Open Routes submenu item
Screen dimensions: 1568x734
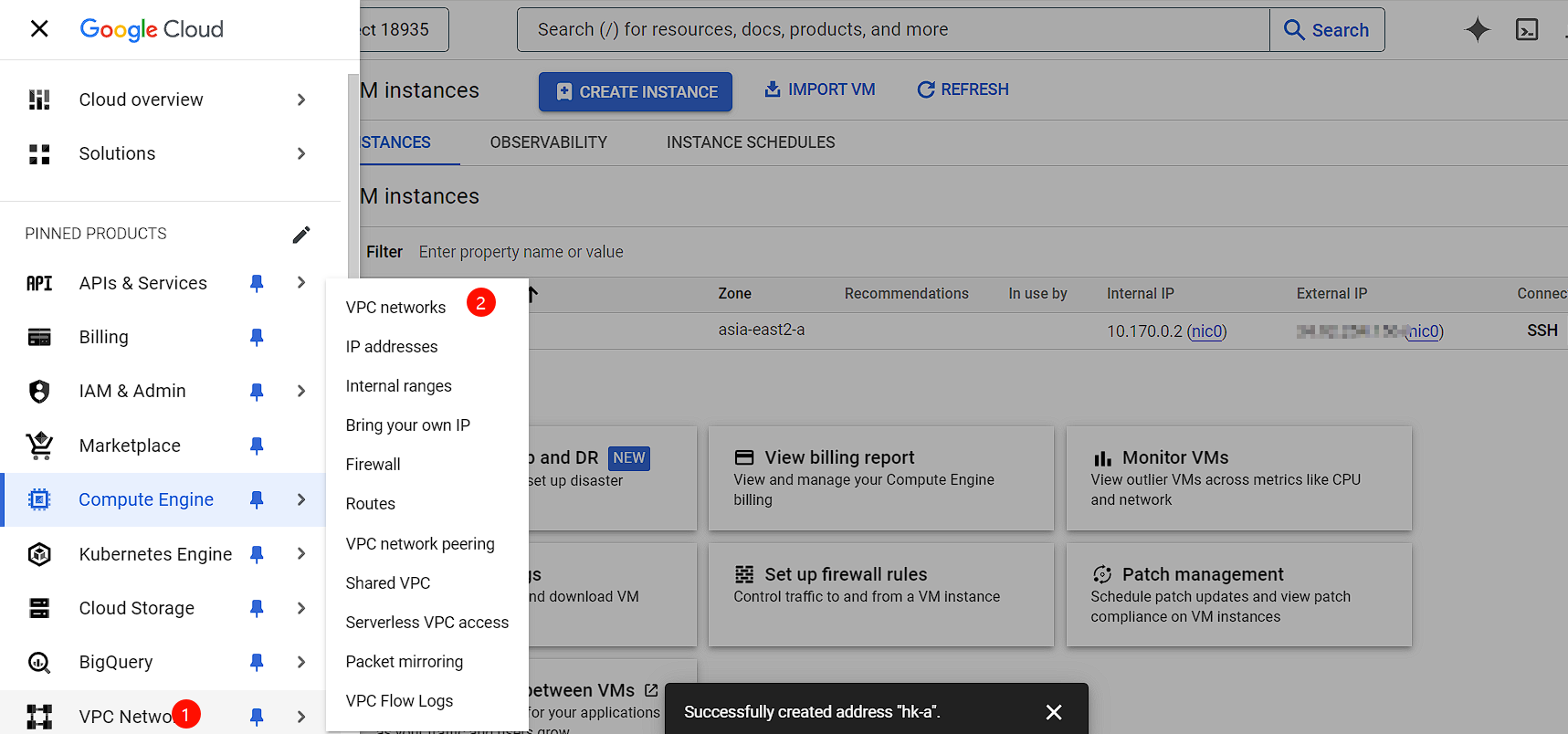click(370, 504)
